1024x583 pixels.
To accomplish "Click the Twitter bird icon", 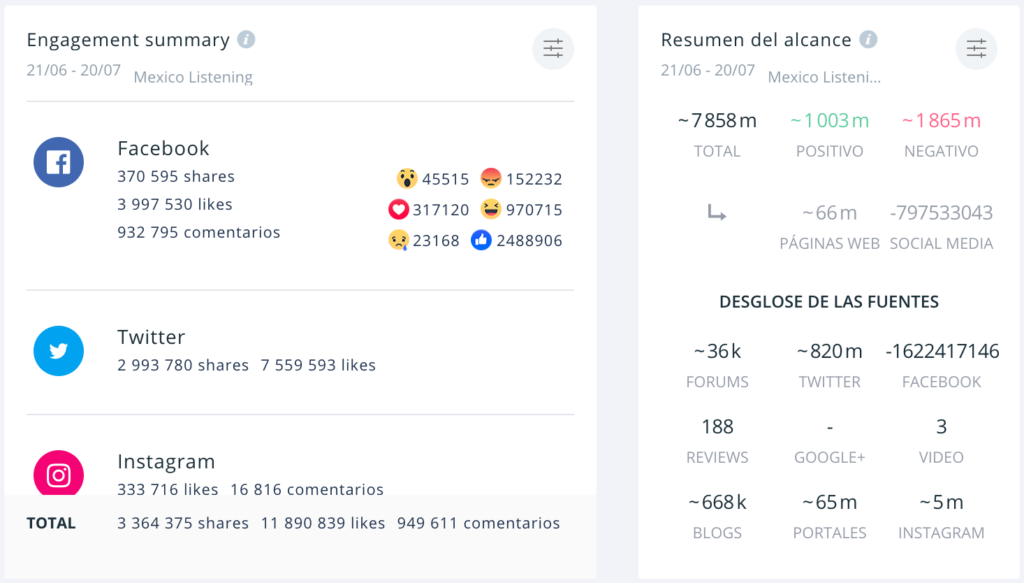I will coord(58,351).
